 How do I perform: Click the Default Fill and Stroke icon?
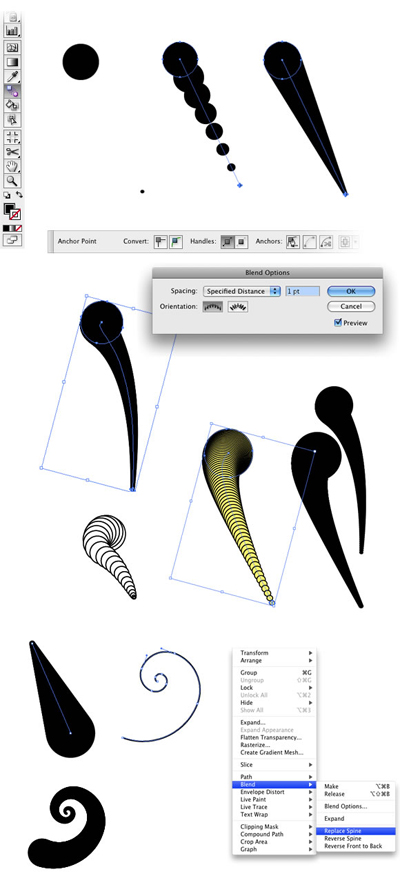pos(7,196)
